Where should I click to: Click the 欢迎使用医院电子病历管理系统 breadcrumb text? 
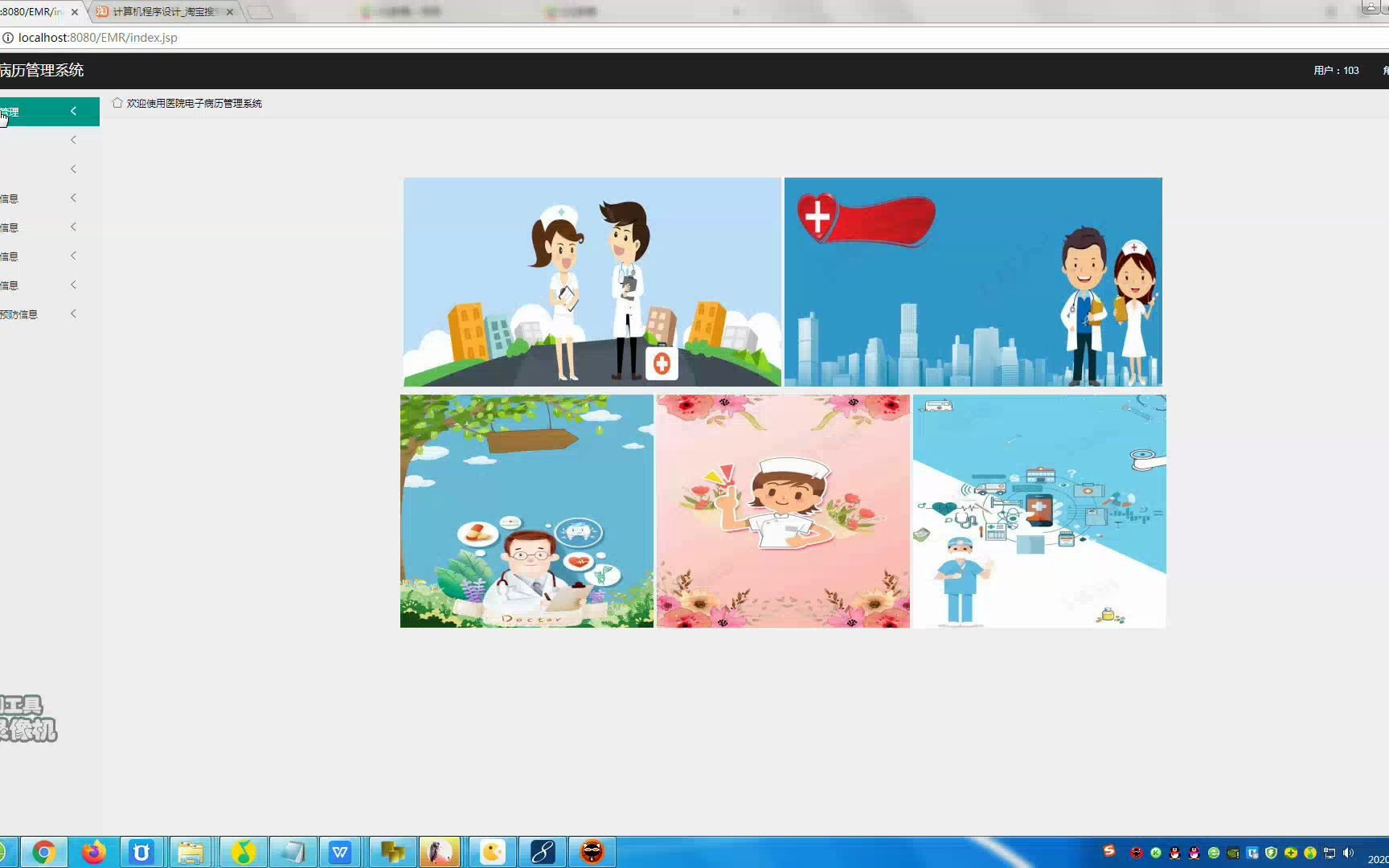tap(194, 103)
